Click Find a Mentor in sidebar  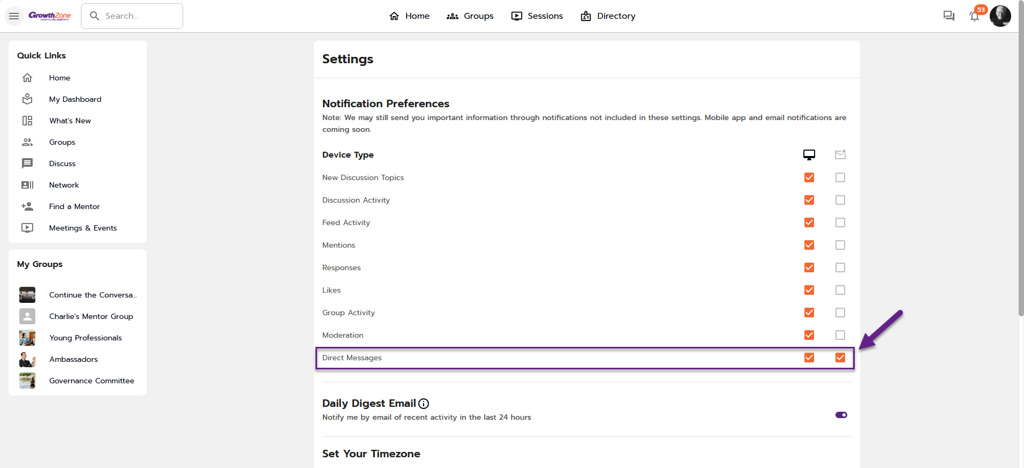point(74,206)
